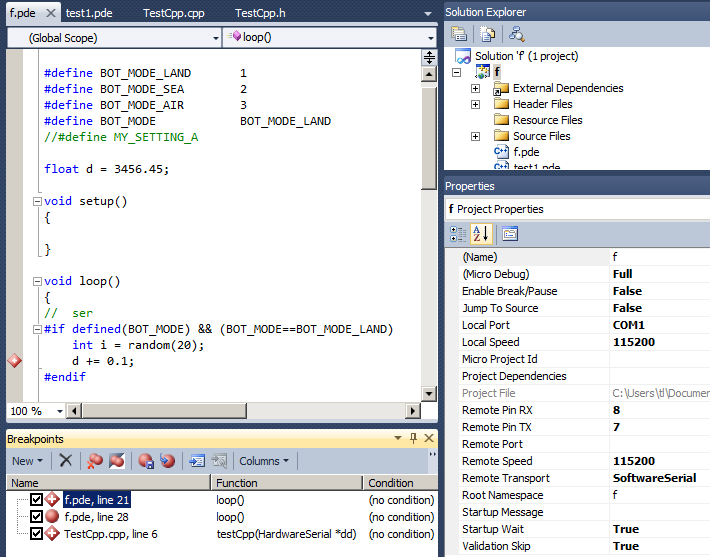
Task: Click Breakpoints toolbar overflow chevron
Action: (x=432, y=454)
